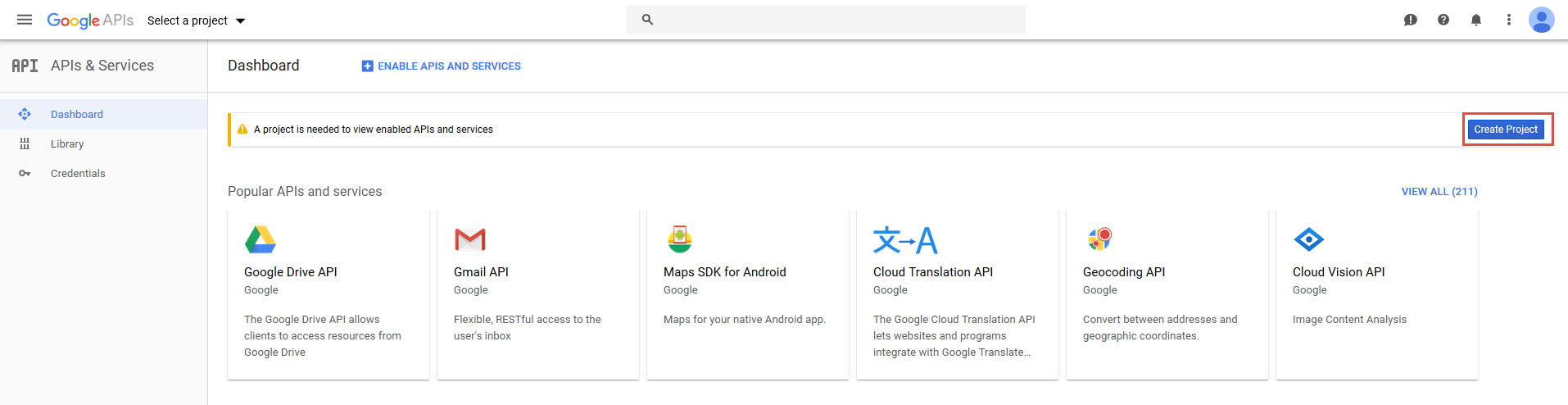Open the Geocoding API card
Viewport: 1568px width, 405px height.
[x=1167, y=294]
